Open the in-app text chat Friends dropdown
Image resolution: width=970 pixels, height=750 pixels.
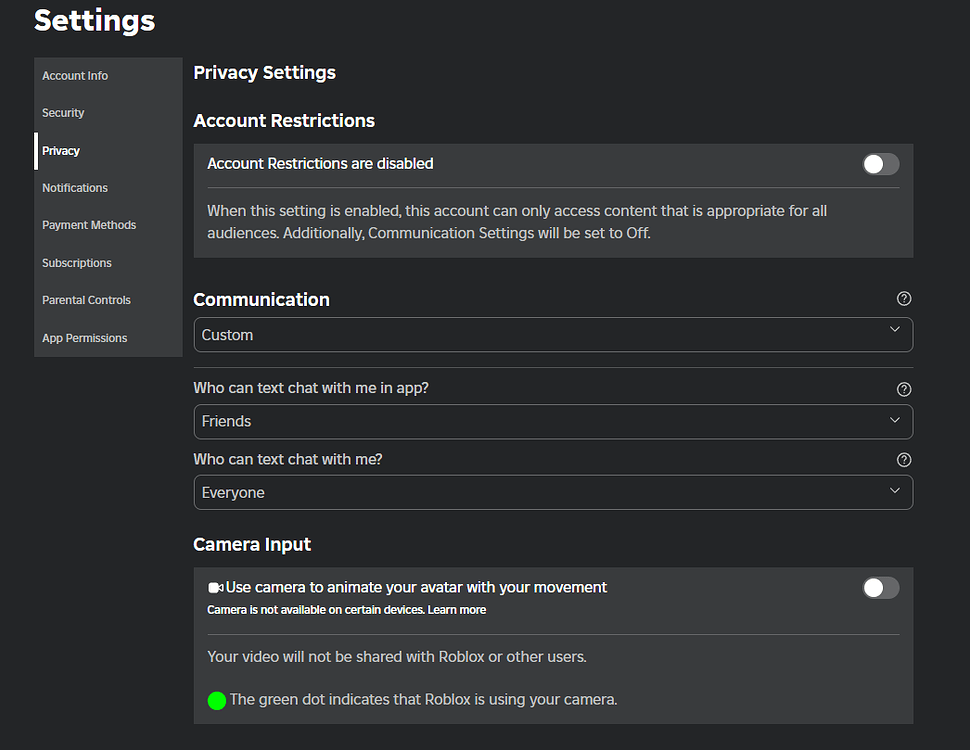pyautogui.click(x=553, y=421)
